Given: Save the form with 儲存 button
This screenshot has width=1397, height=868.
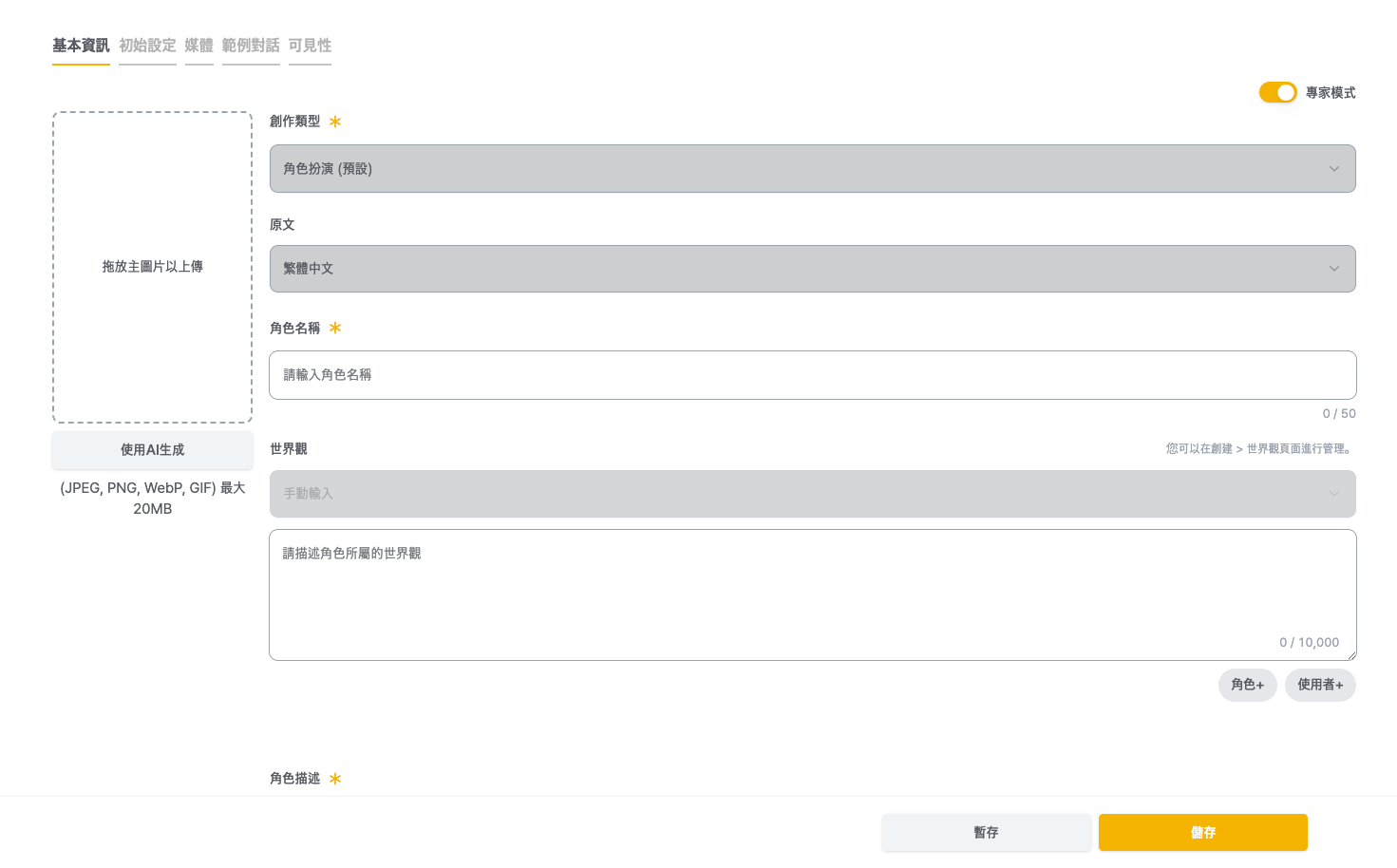Looking at the screenshot, I should tap(1202, 832).
